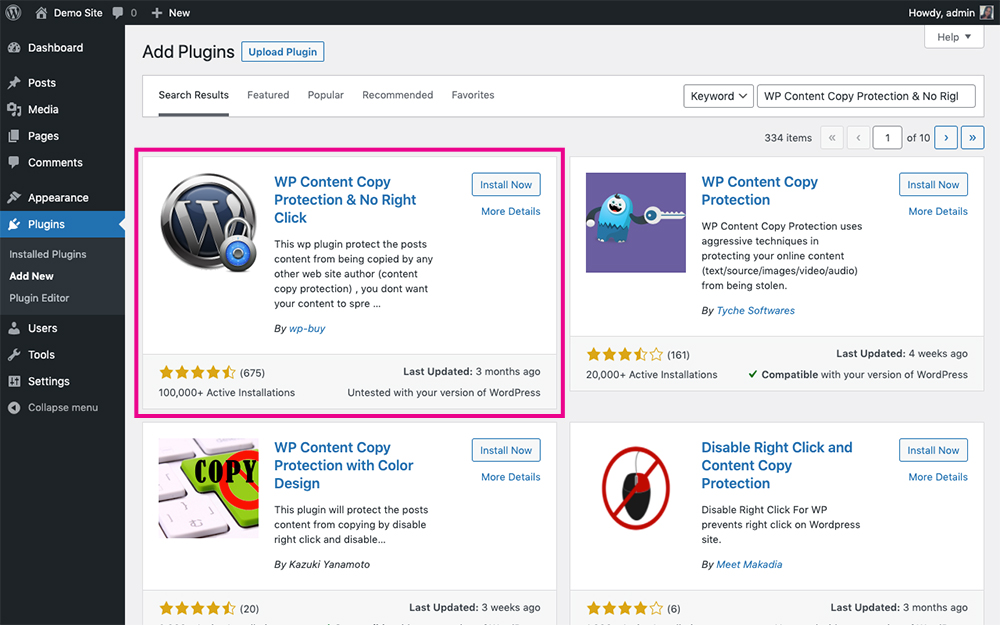This screenshot has height=625, width=1000.
Task: Open Protection with Color Design title link
Action: [x=343, y=466]
